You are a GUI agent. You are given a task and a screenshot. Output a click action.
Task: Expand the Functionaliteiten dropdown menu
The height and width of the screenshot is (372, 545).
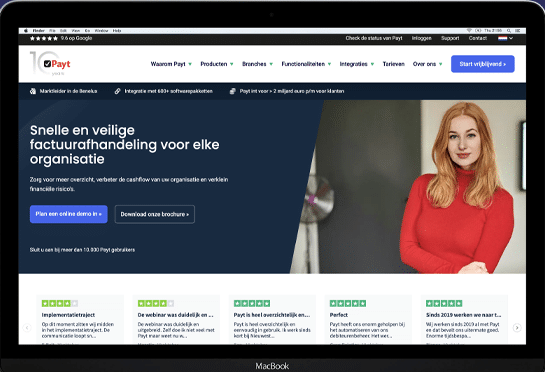pos(306,64)
